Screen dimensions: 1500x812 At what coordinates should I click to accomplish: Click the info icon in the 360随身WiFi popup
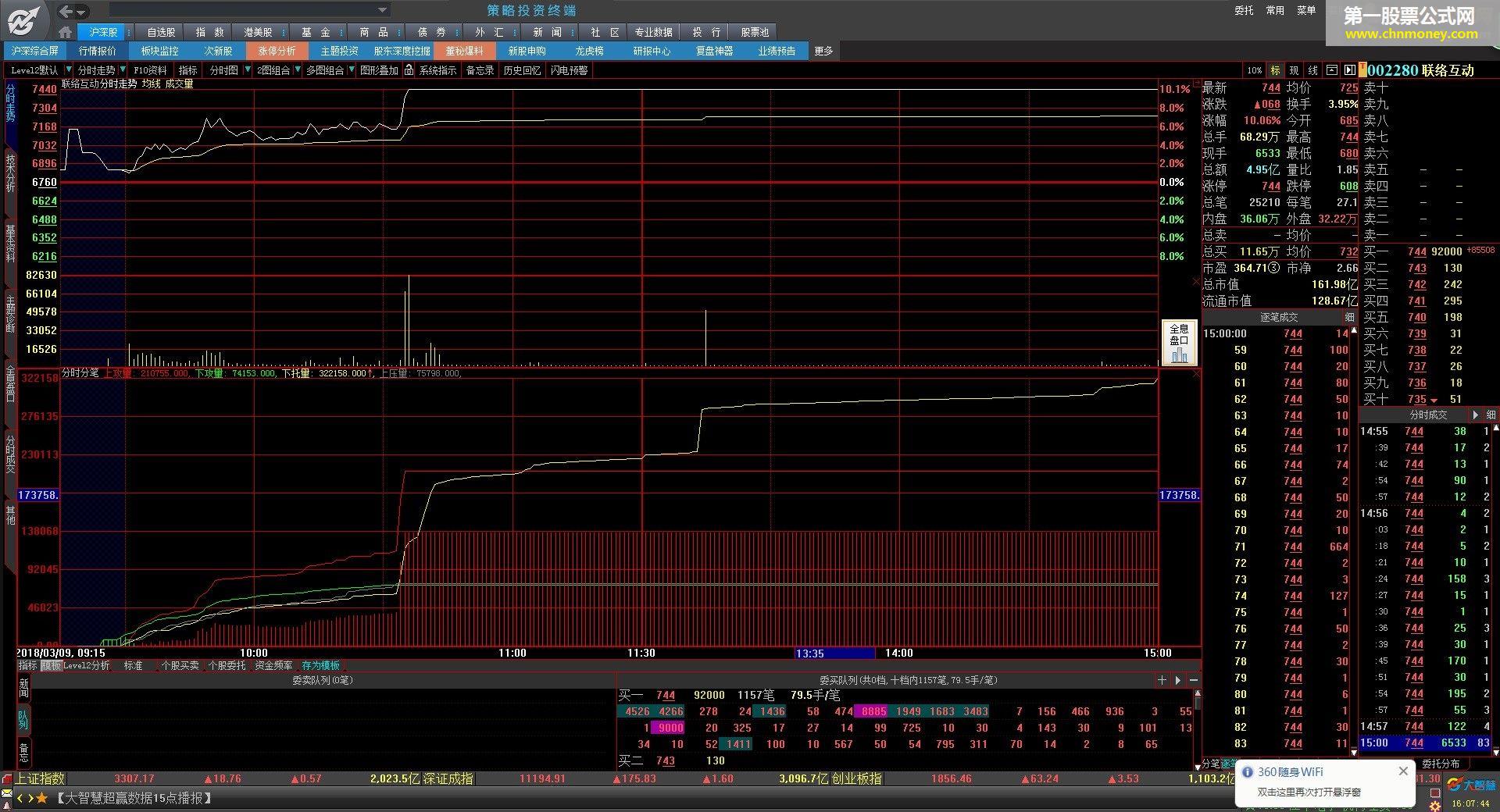[1248, 772]
